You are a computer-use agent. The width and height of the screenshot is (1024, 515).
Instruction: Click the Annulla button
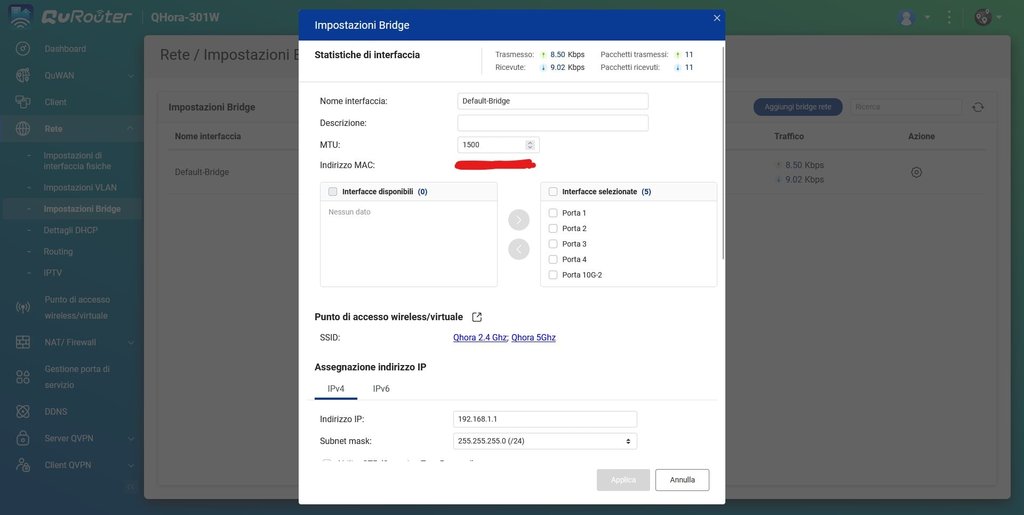point(682,480)
